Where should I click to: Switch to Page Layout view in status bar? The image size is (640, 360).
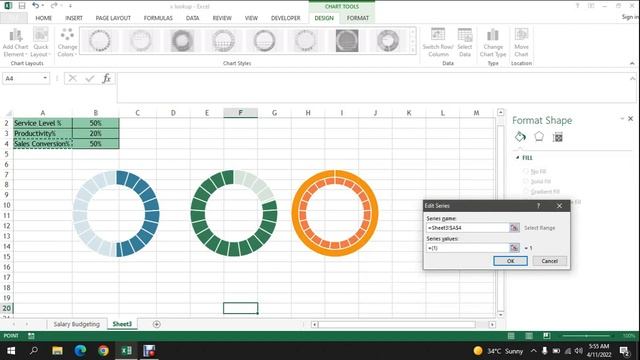coord(529,336)
